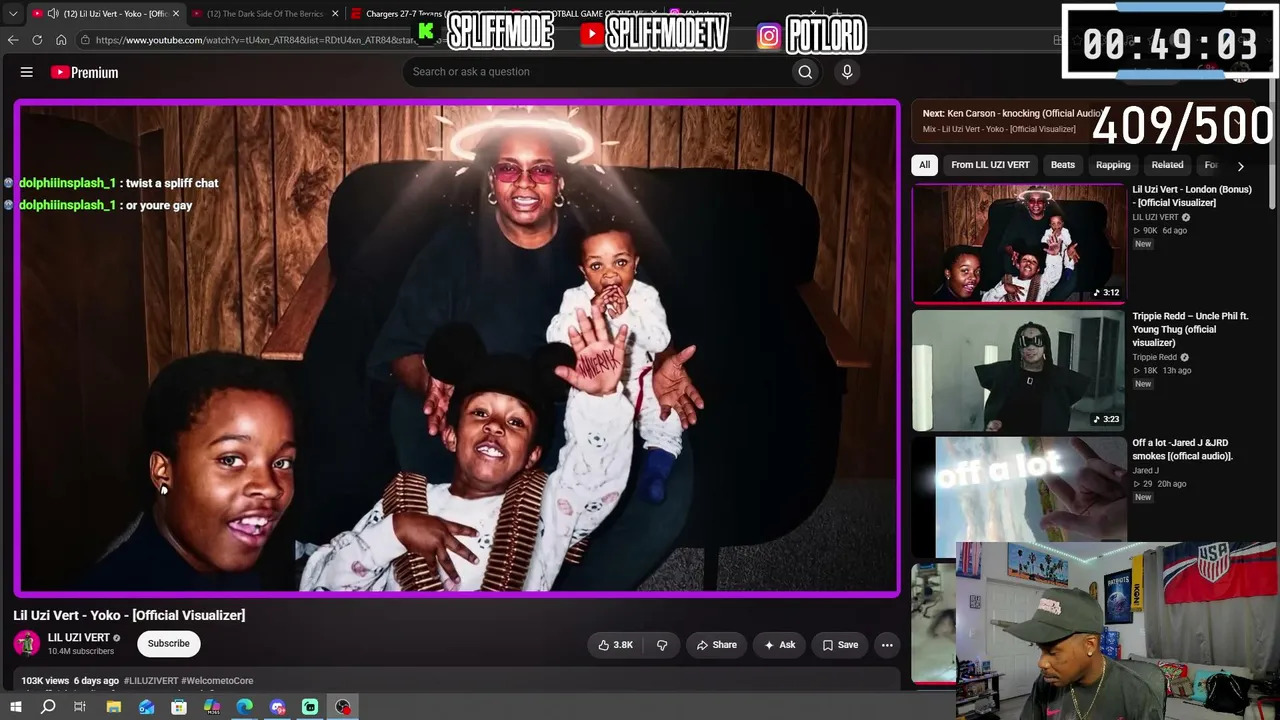Open Trippie Redd Uncle Phil thumbnail
Viewport: 1280px width, 720px height.
click(1018, 370)
